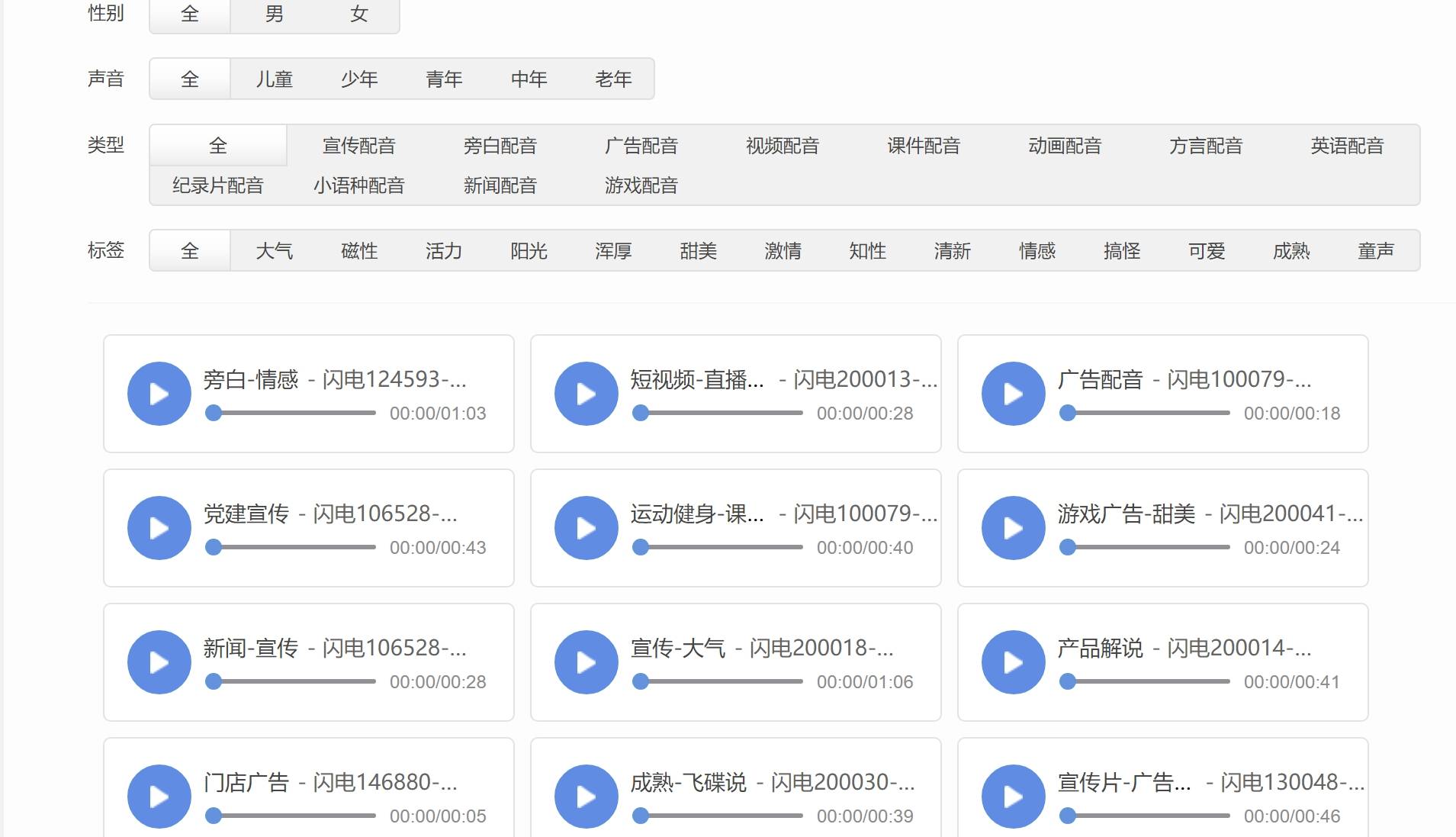The height and width of the screenshot is (837, 1456).
Task: Filter by the 甜美 tag
Action: coord(698,250)
